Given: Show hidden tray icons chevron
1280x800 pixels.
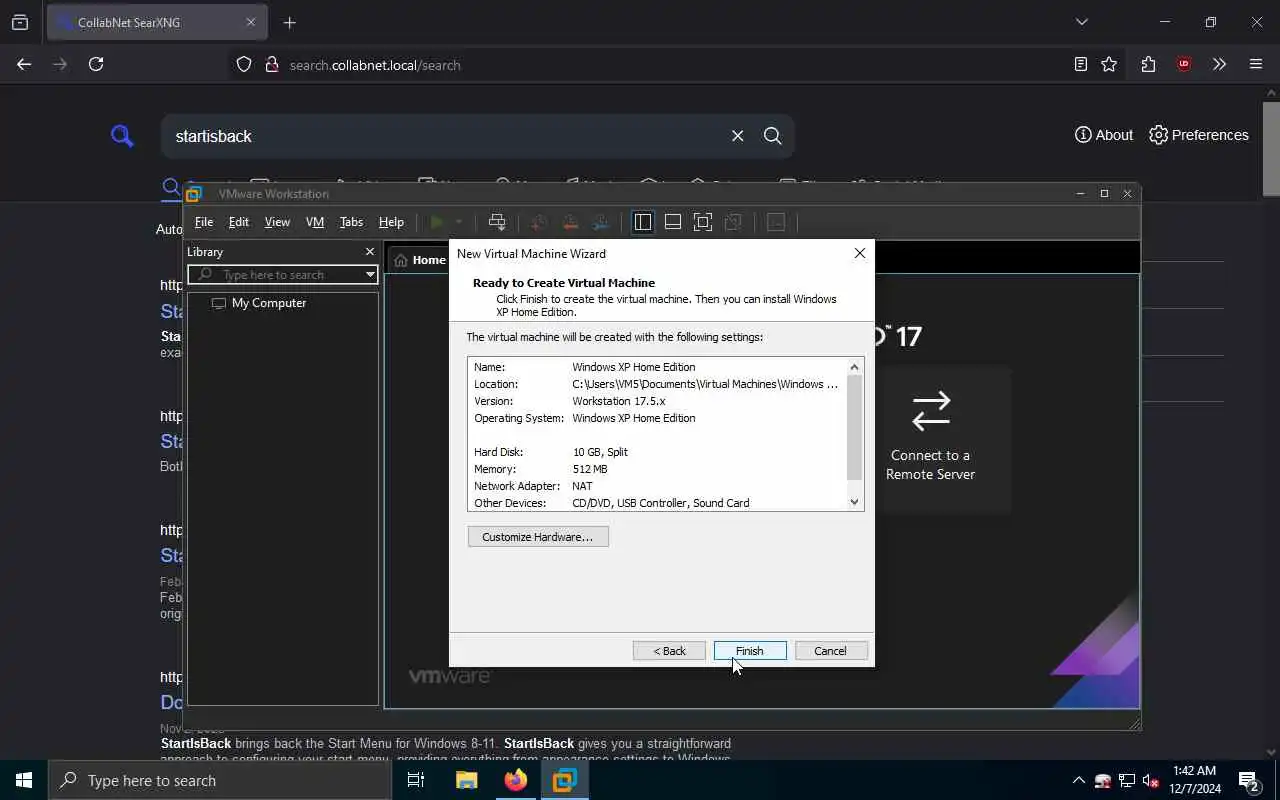Looking at the screenshot, I should [x=1078, y=780].
